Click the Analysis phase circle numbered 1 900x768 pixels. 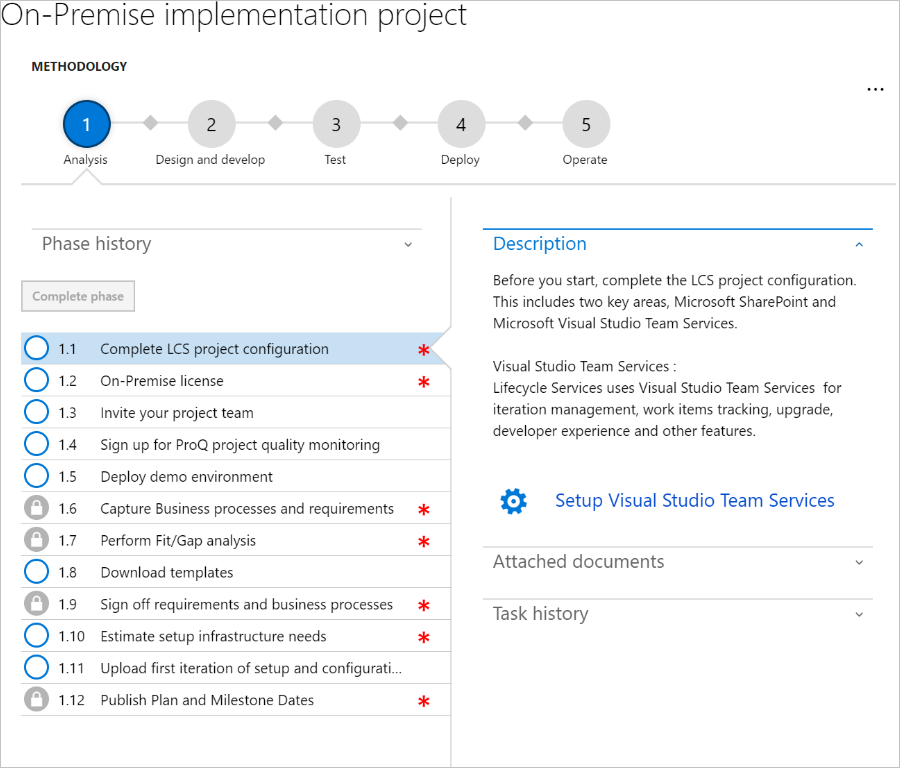click(86, 123)
